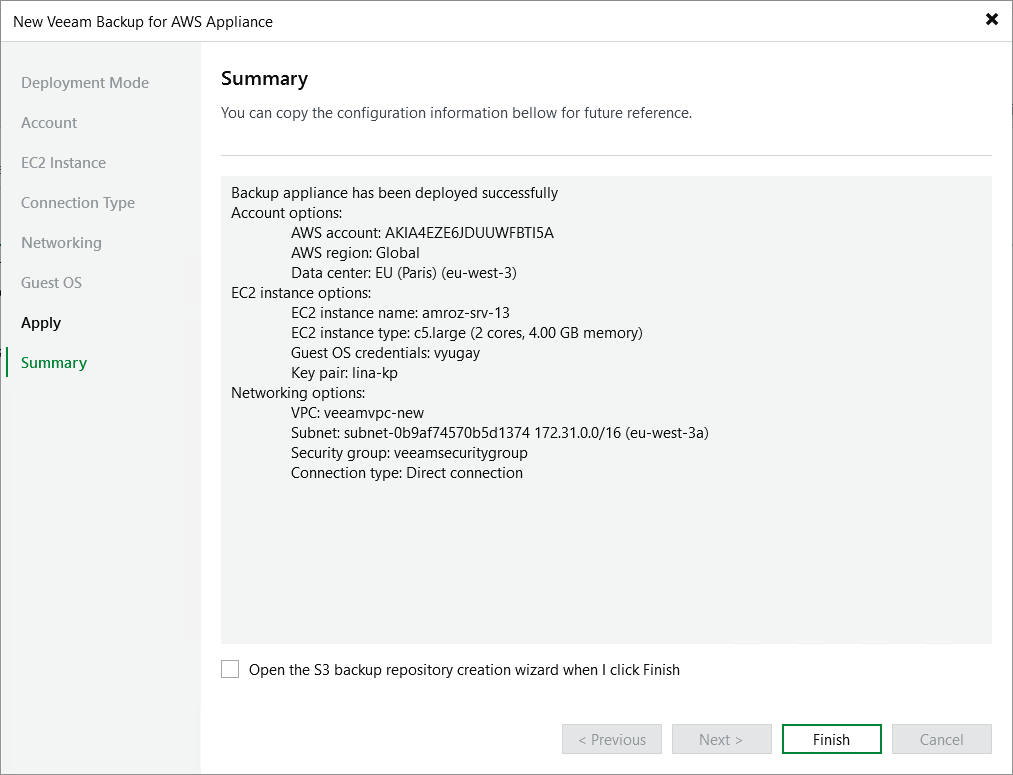Enable opening S3 repository wizard after Finish

pyautogui.click(x=229, y=669)
